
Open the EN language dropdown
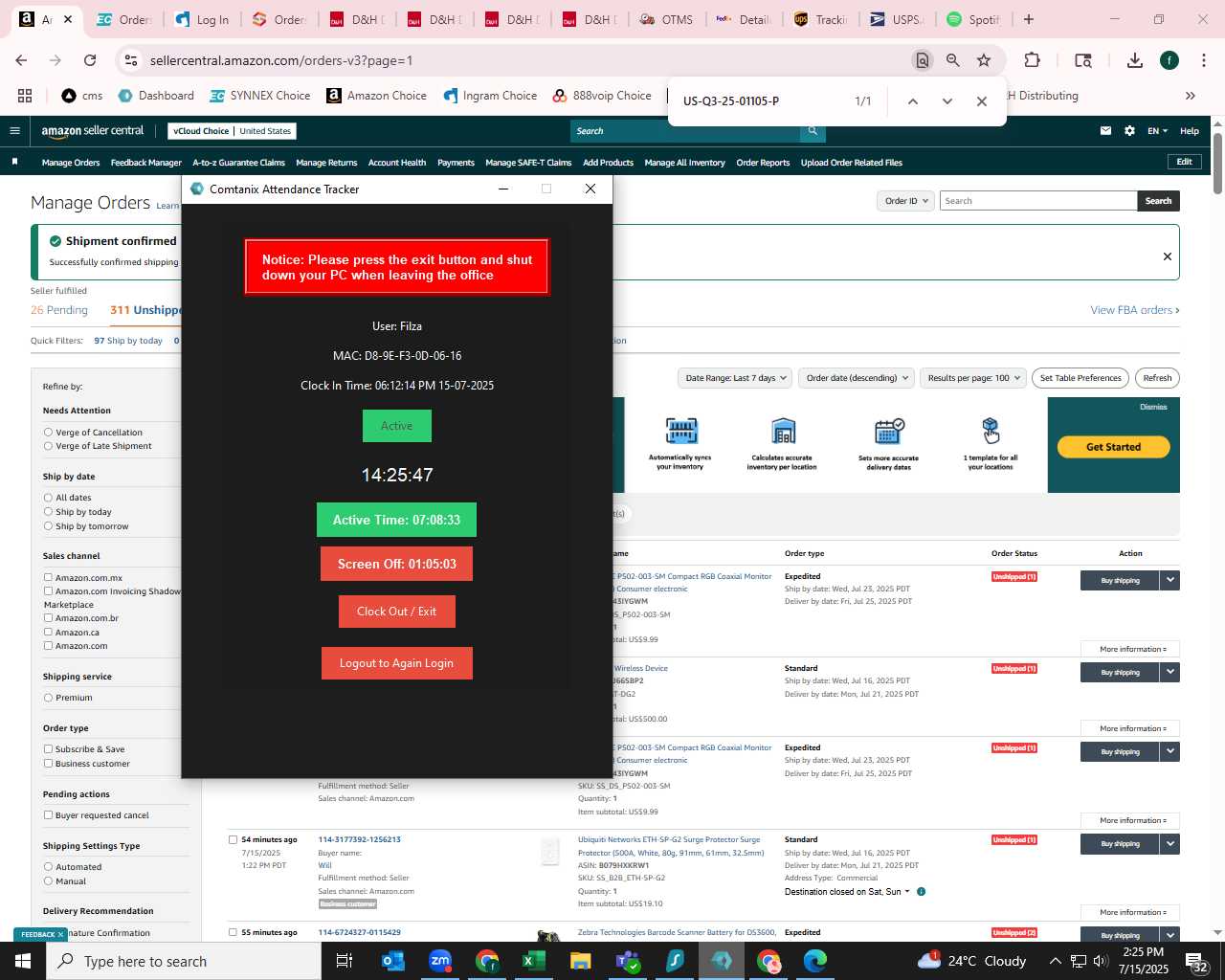tap(1157, 131)
